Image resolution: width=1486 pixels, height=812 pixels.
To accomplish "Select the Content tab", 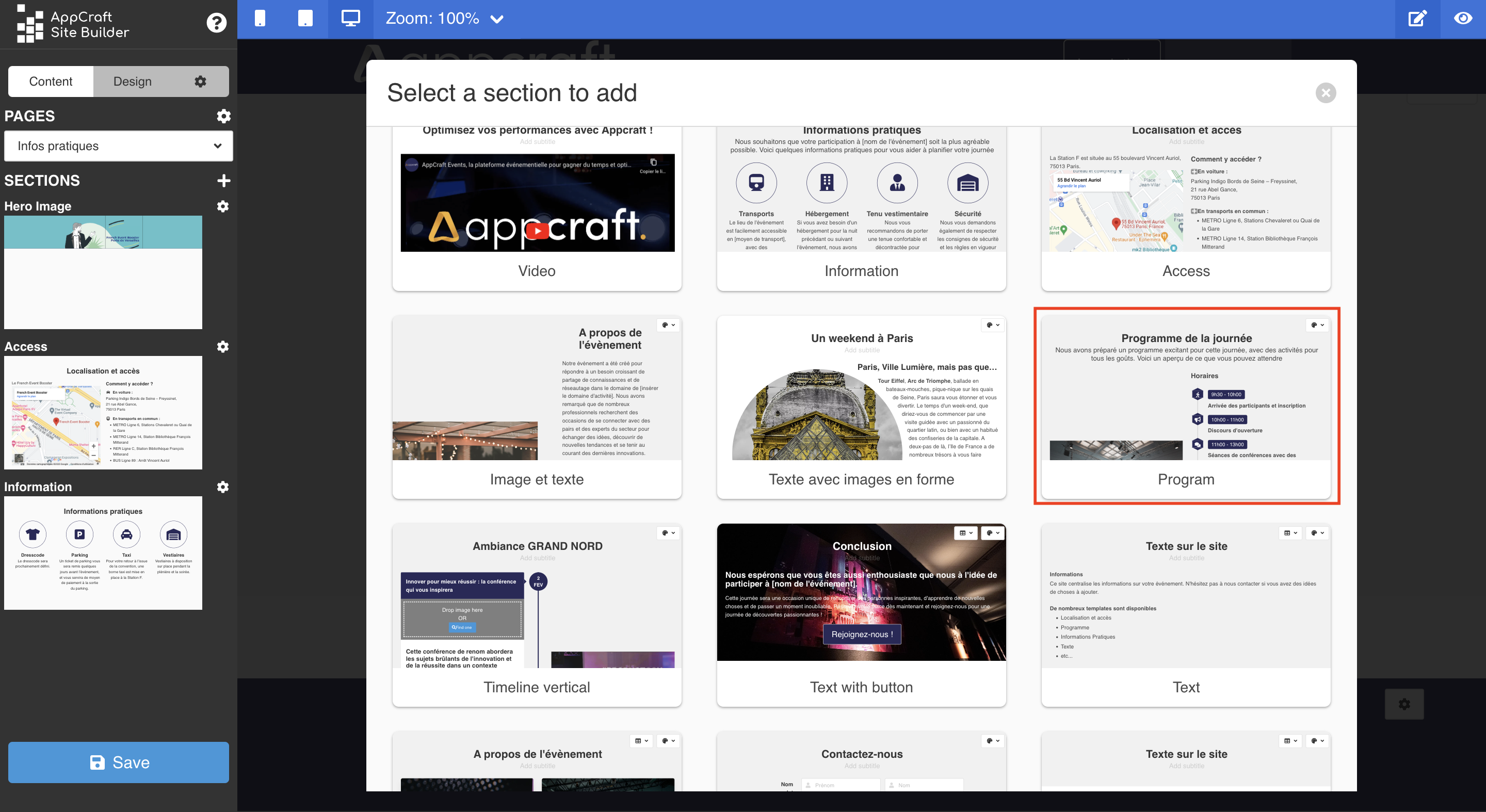I will click(x=51, y=82).
